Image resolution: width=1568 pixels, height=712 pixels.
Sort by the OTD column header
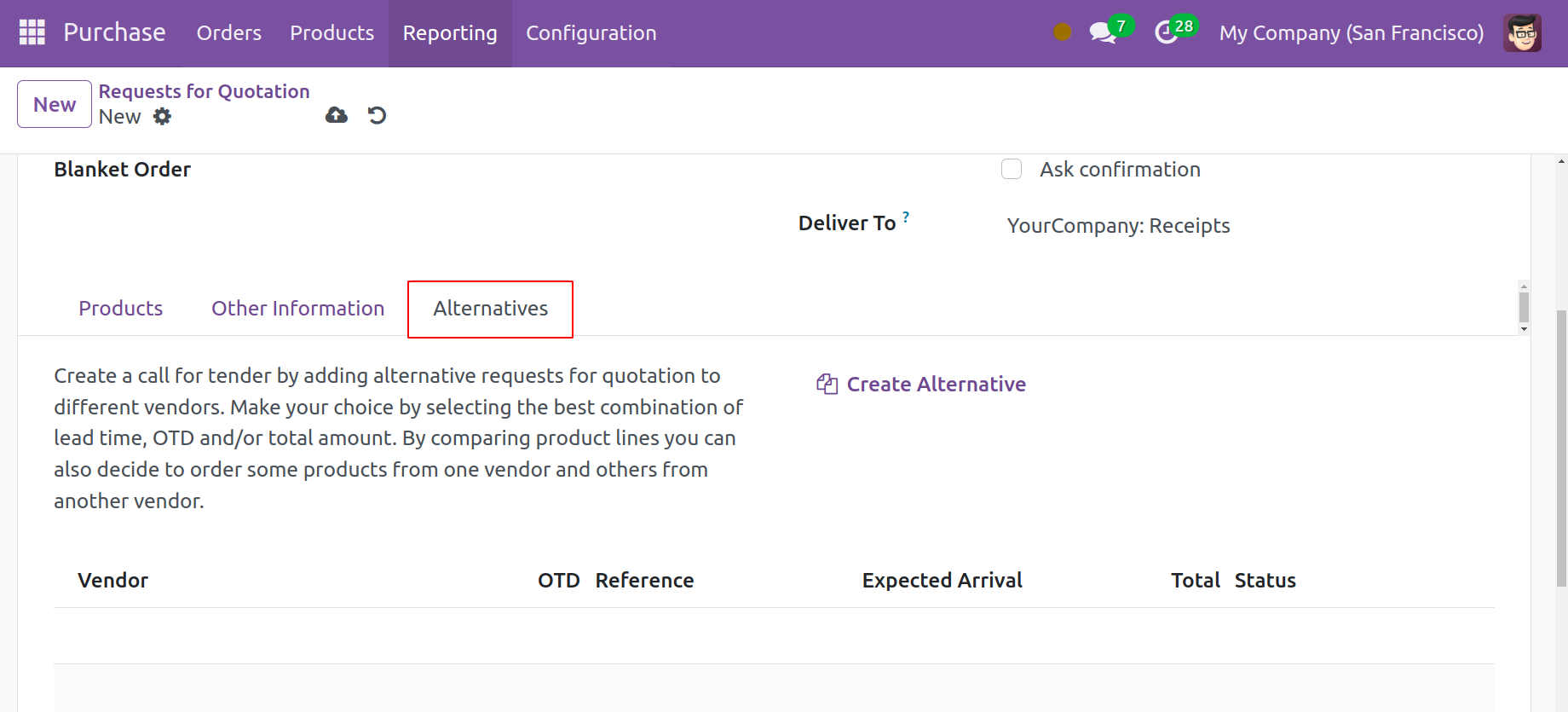558,580
